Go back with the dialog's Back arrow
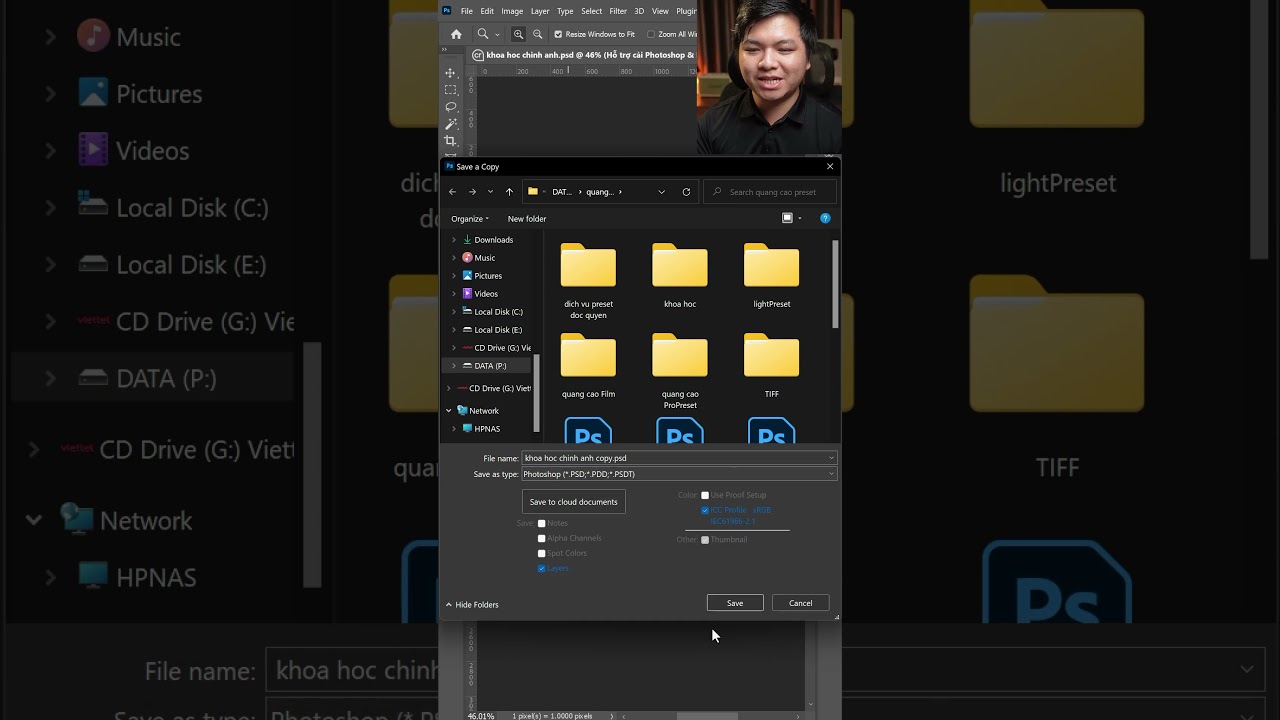Viewport: 1280px width, 720px height. 452,192
